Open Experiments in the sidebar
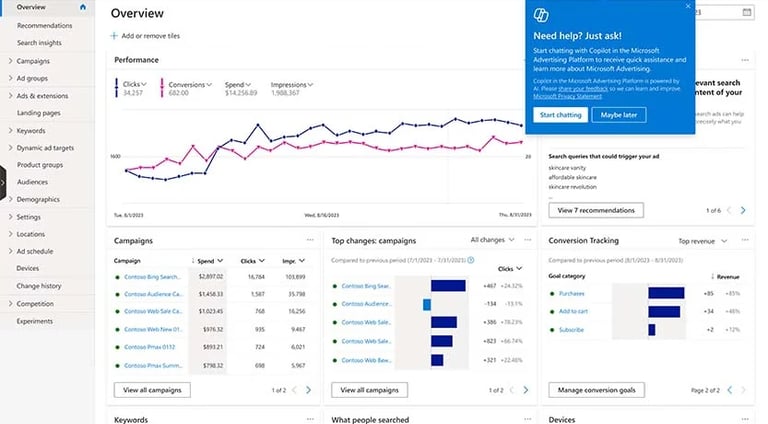The height and width of the screenshot is (424, 768). [35, 321]
